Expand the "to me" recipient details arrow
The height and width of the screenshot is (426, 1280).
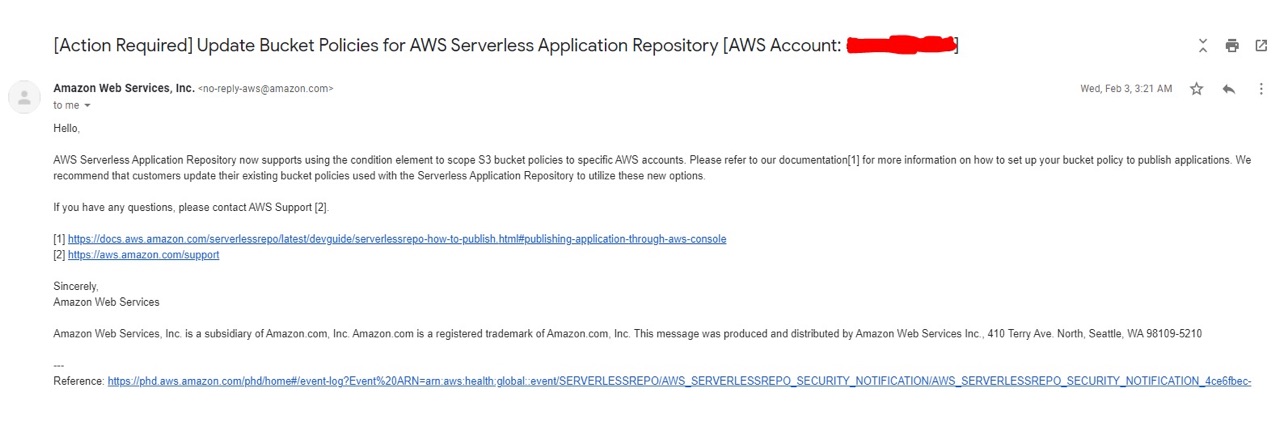87,105
